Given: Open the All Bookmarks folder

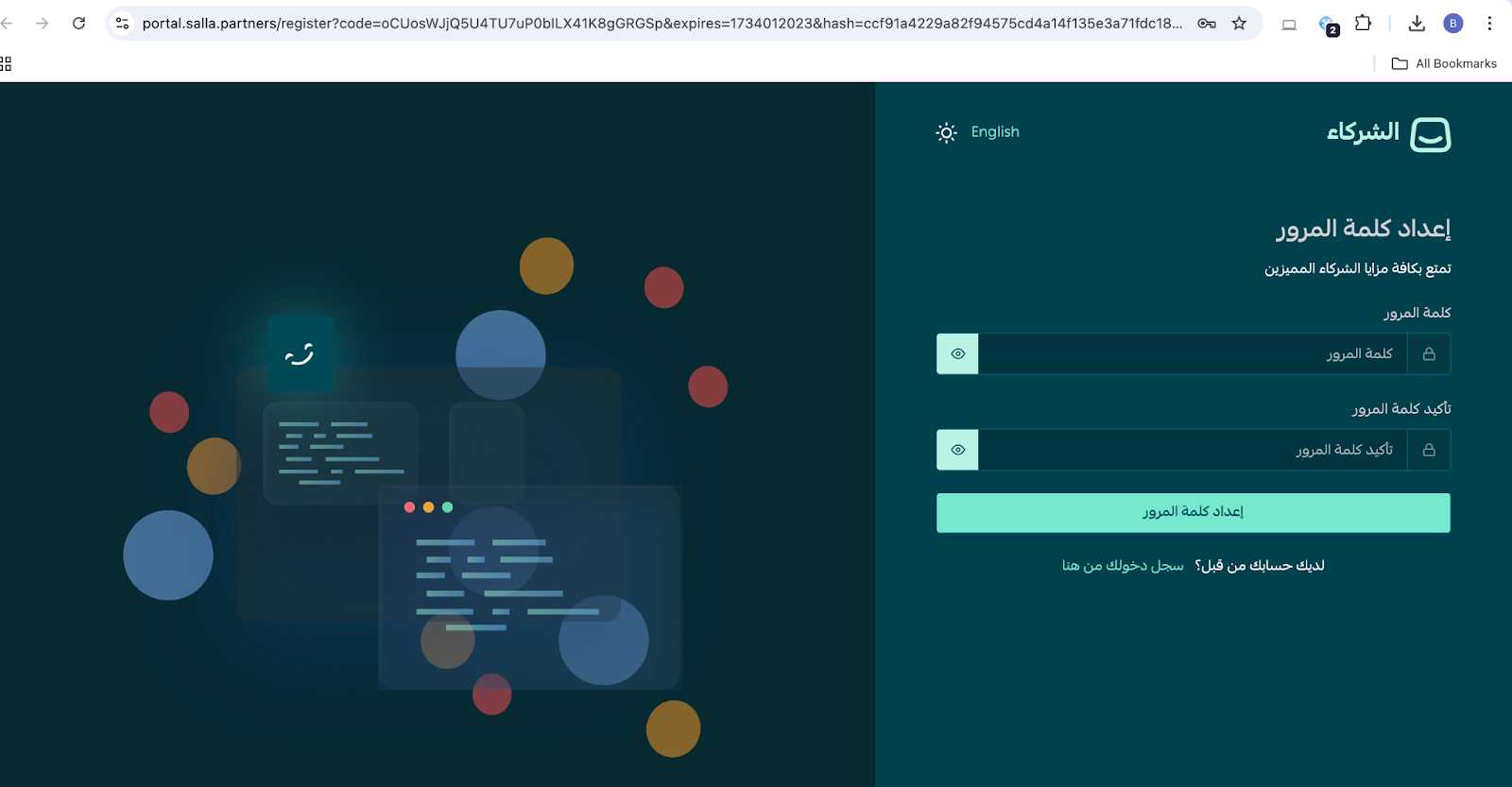Looking at the screenshot, I should 1444,63.
